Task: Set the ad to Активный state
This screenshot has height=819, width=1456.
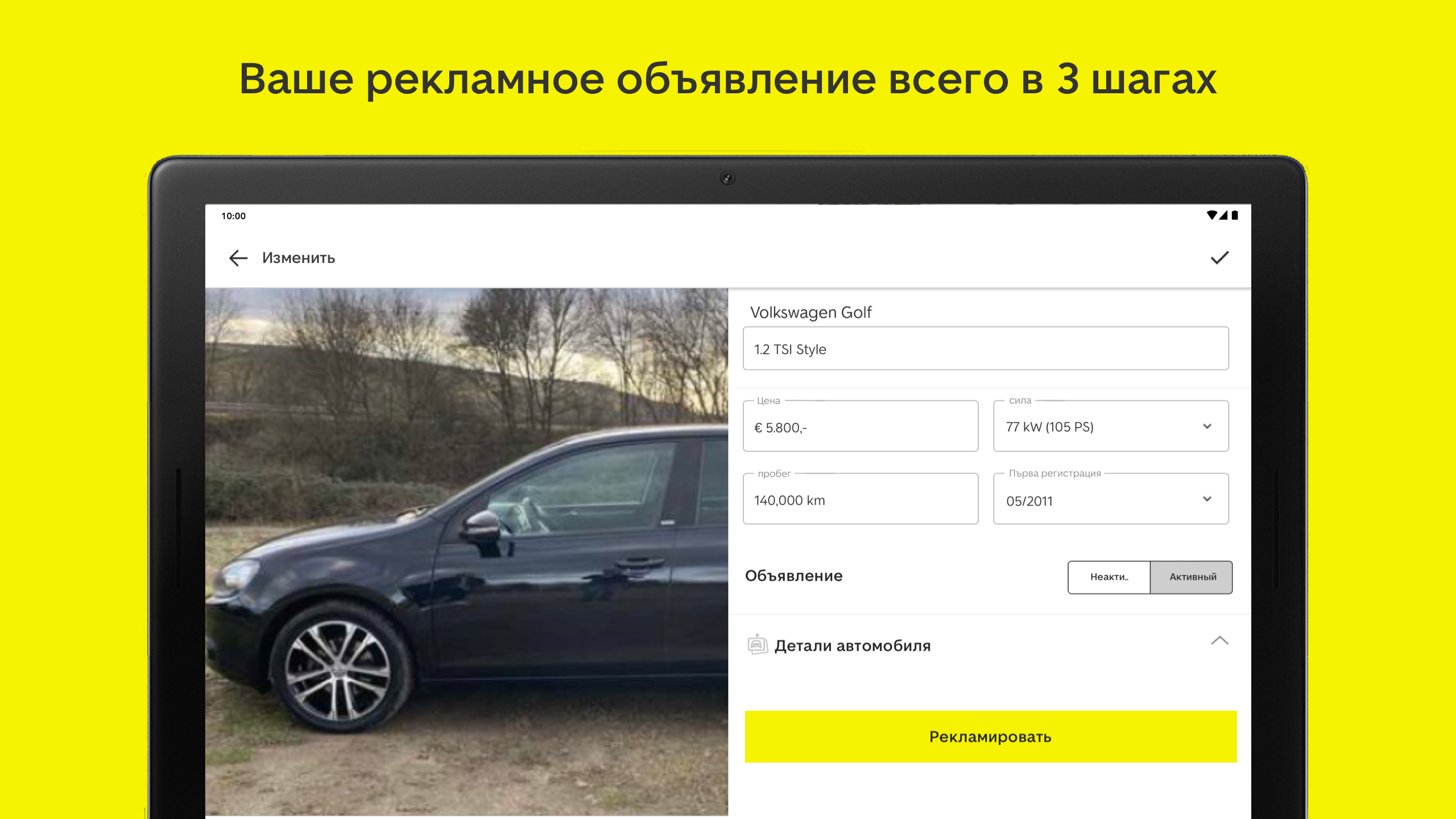Action: pos(1192,577)
